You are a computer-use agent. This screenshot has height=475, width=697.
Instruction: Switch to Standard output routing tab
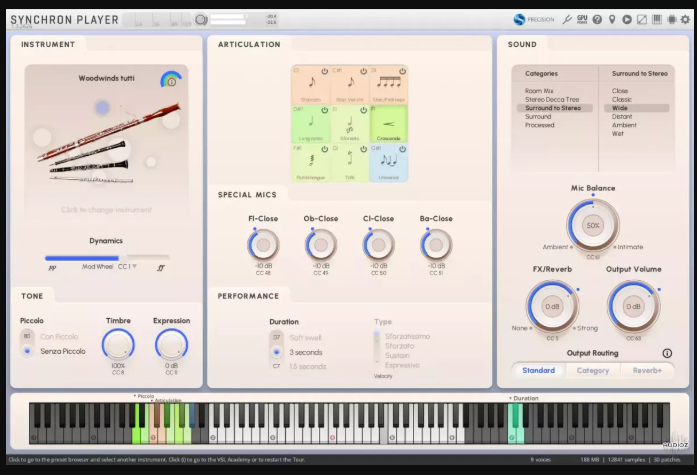pyautogui.click(x=538, y=370)
